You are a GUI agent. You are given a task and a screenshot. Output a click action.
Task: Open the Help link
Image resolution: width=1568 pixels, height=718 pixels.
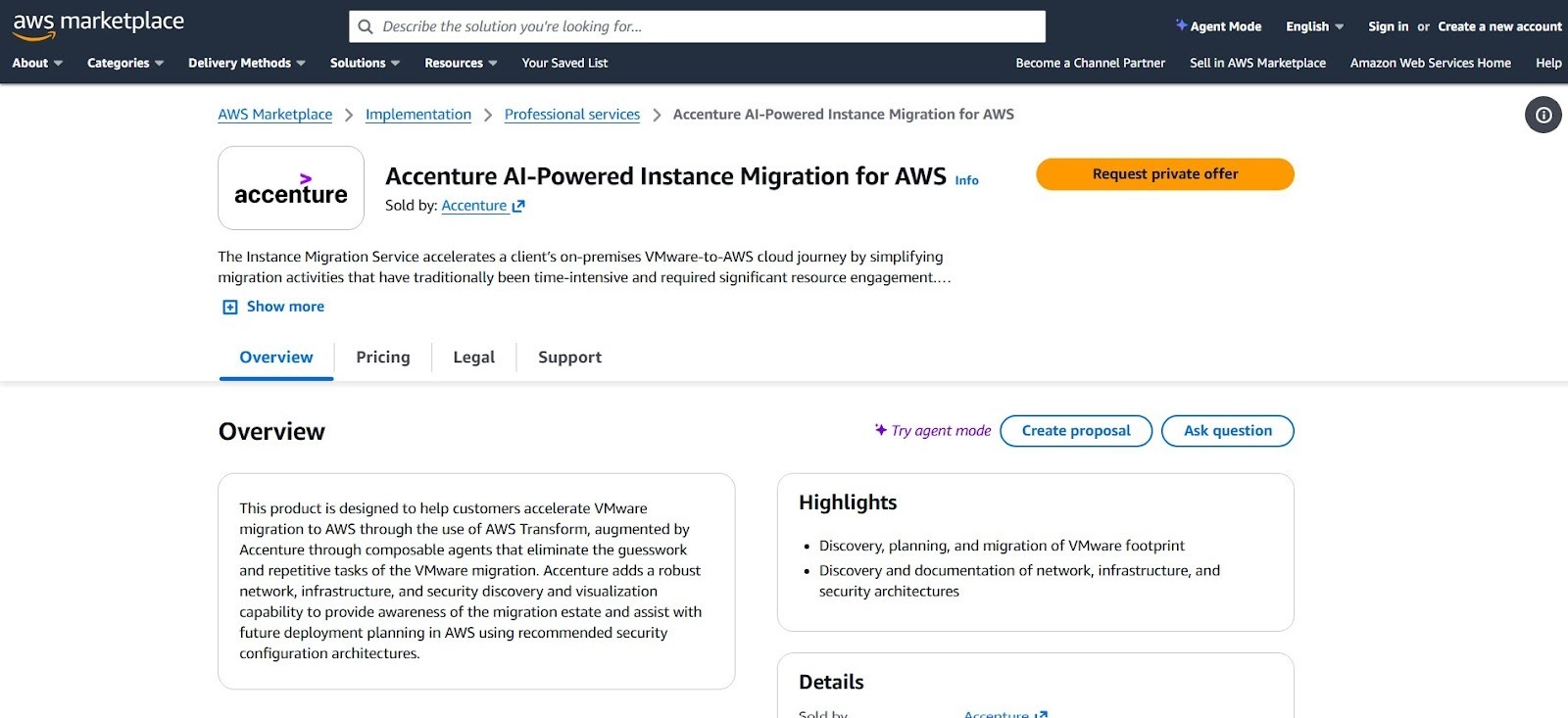tap(1548, 63)
